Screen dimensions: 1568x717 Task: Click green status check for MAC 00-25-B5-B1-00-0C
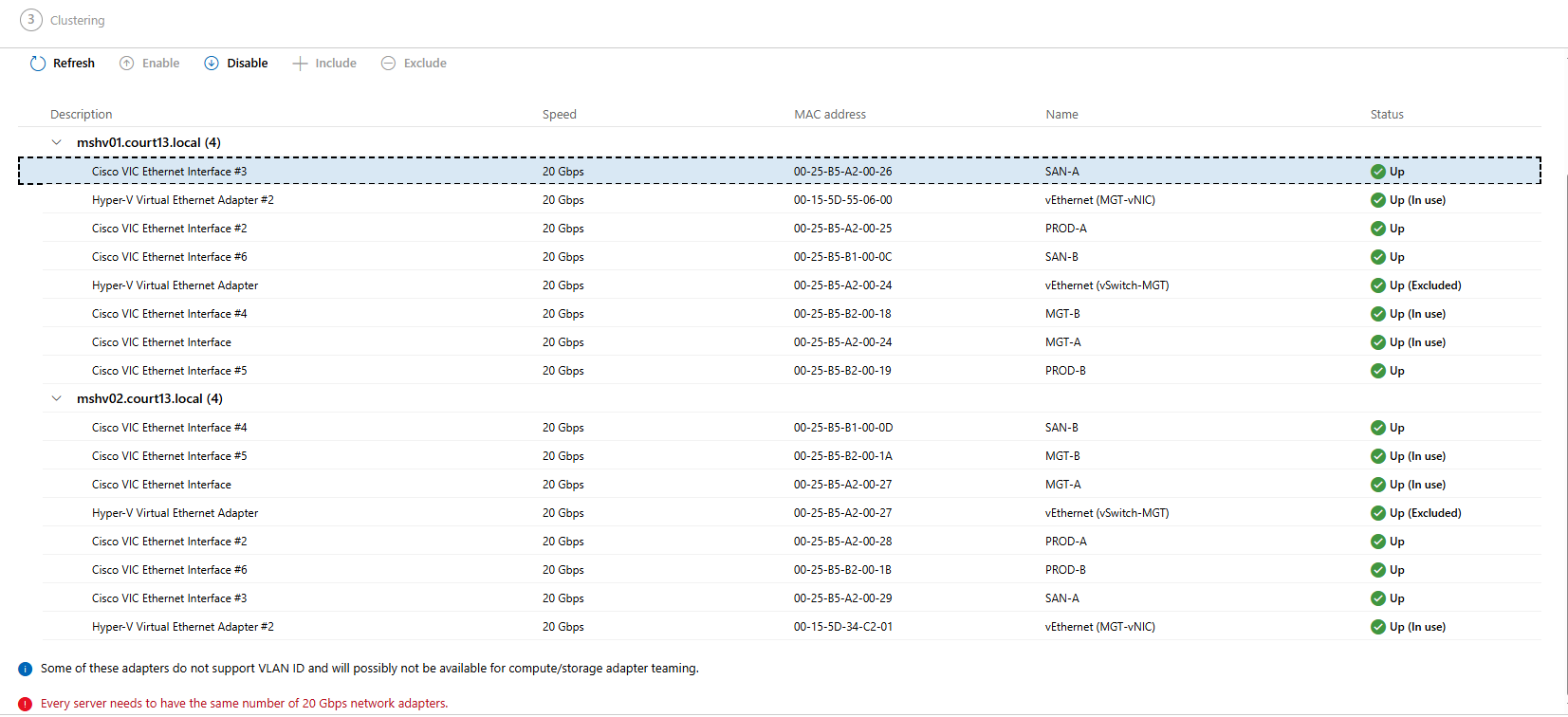pyautogui.click(x=1378, y=257)
